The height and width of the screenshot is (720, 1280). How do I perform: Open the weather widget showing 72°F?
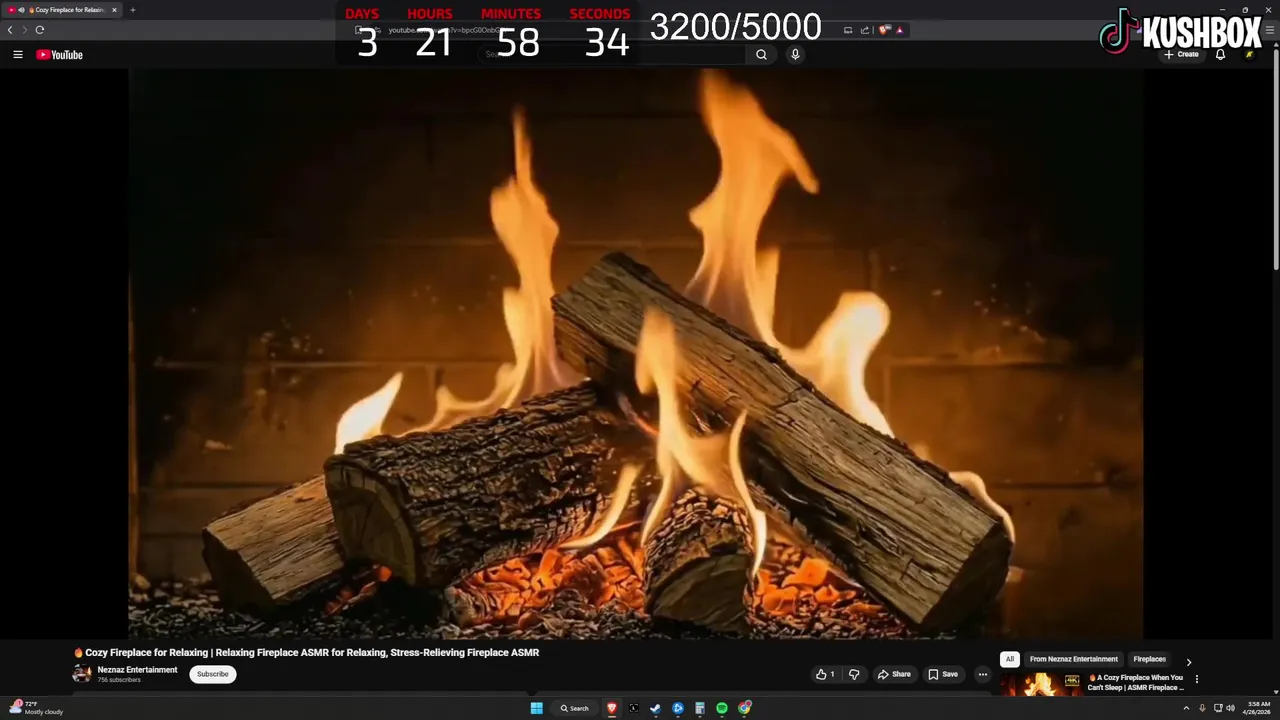click(x=37, y=708)
